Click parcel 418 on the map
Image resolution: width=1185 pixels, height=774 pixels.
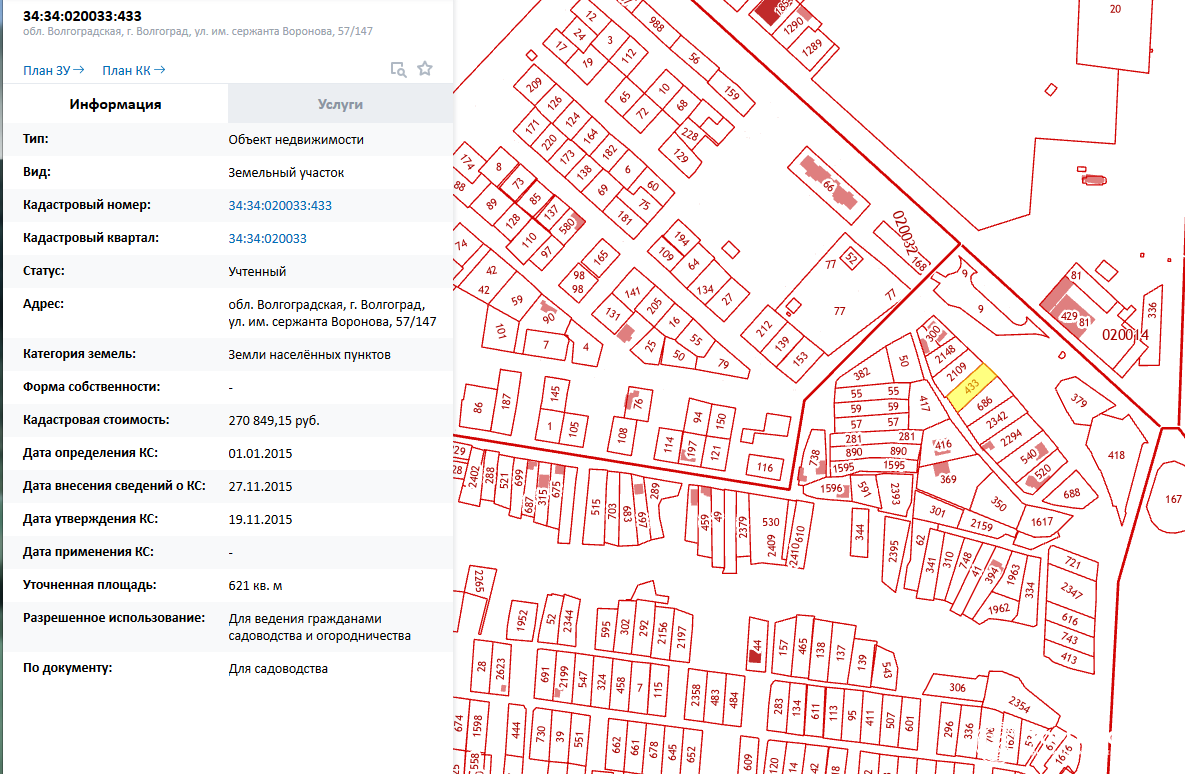pyautogui.click(x=1116, y=455)
